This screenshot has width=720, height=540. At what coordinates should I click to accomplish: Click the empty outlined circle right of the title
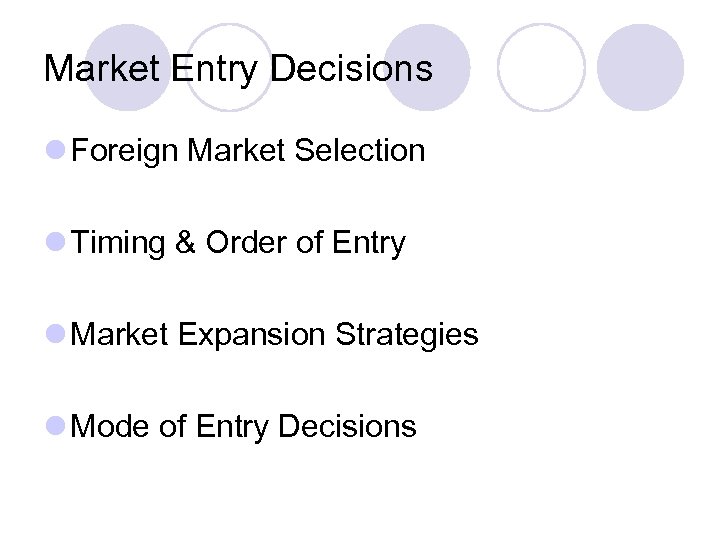pyautogui.click(x=541, y=67)
